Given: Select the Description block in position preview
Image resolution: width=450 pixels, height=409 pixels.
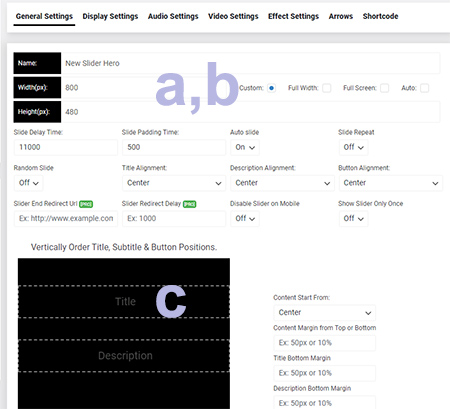Looking at the screenshot, I should click(124, 356).
